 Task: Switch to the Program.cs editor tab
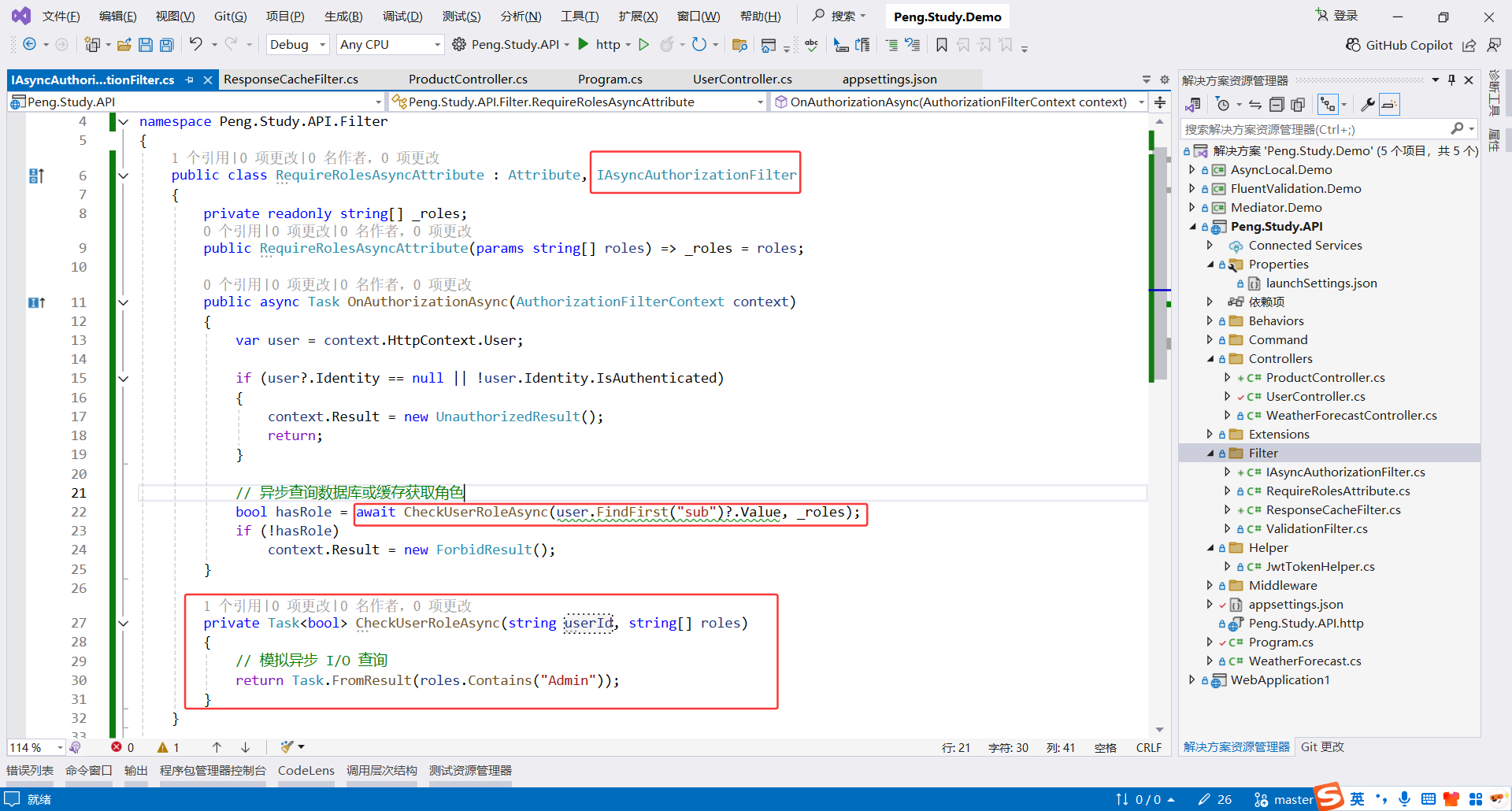(610, 80)
